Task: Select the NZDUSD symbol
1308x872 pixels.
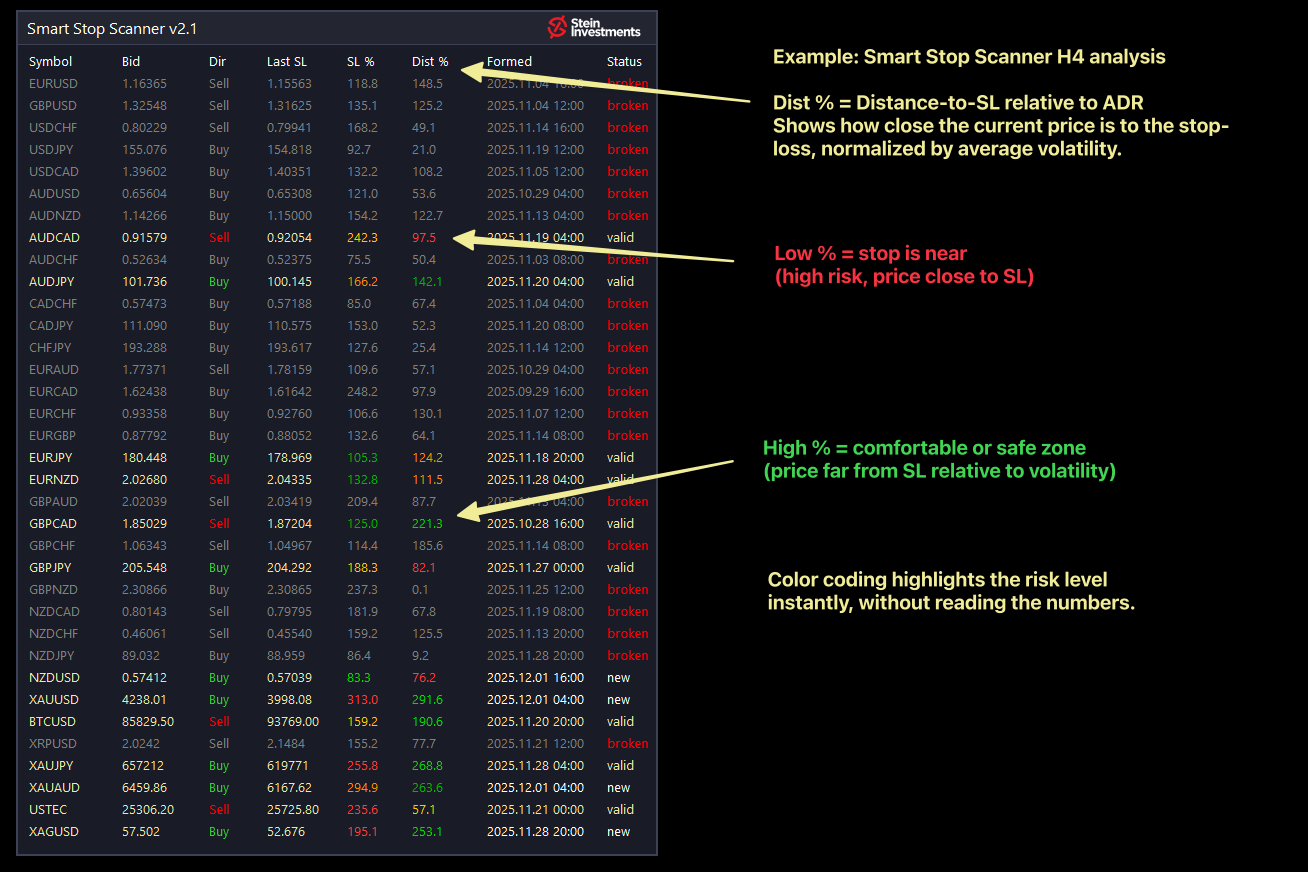Action: coord(53,678)
